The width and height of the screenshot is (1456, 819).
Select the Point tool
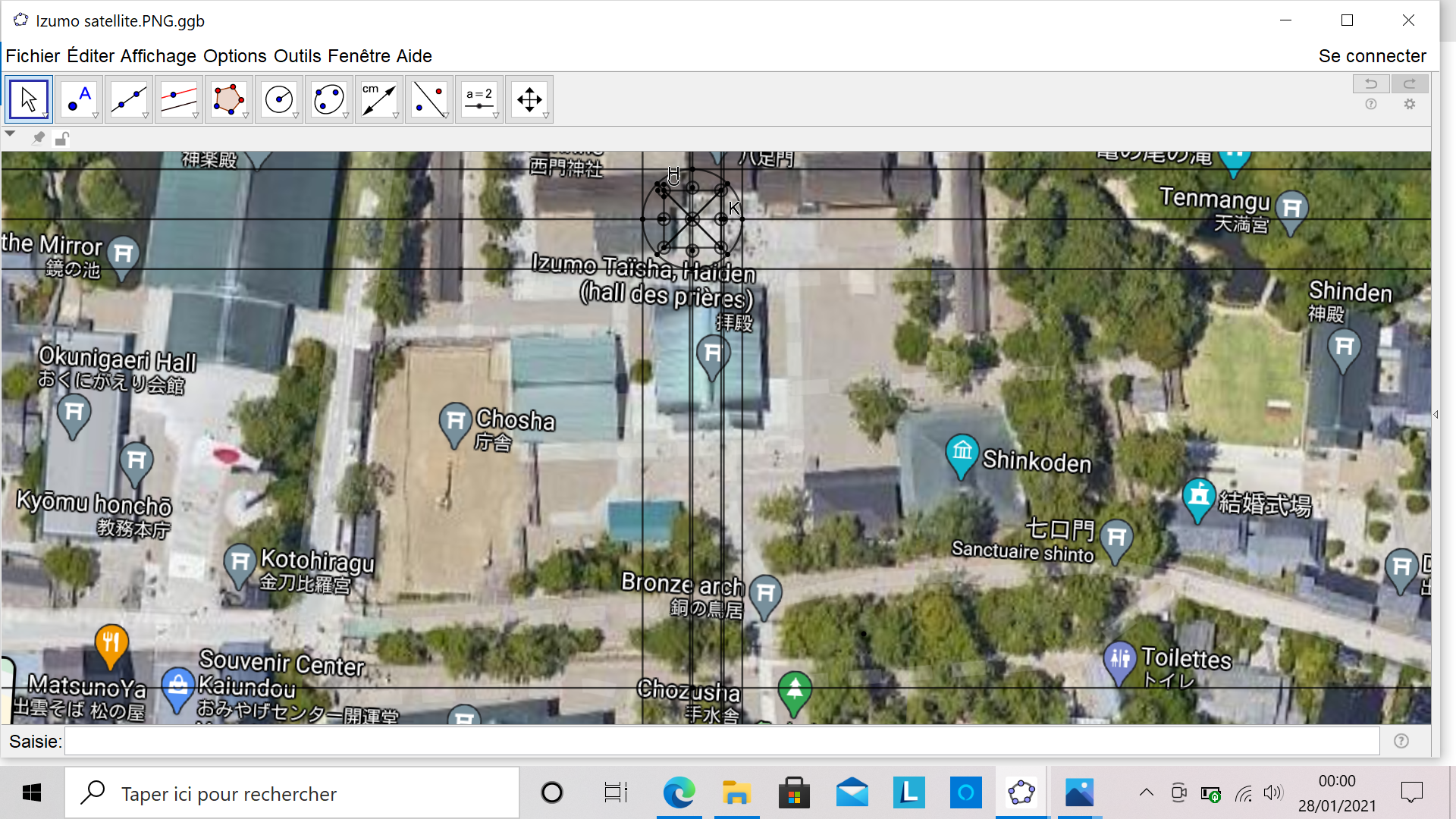(x=79, y=99)
